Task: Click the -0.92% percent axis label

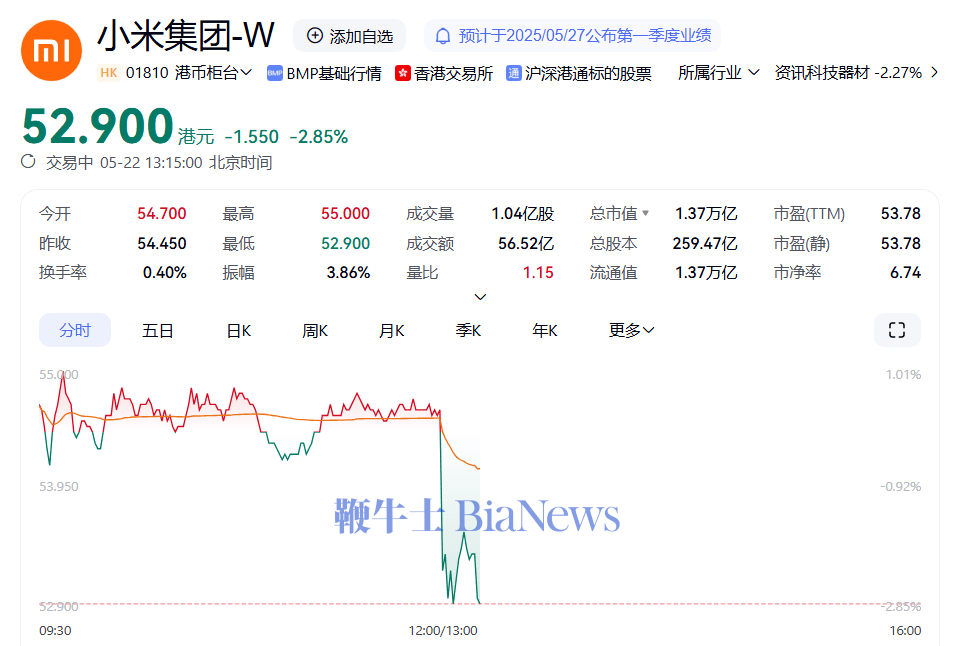Action: point(901,486)
